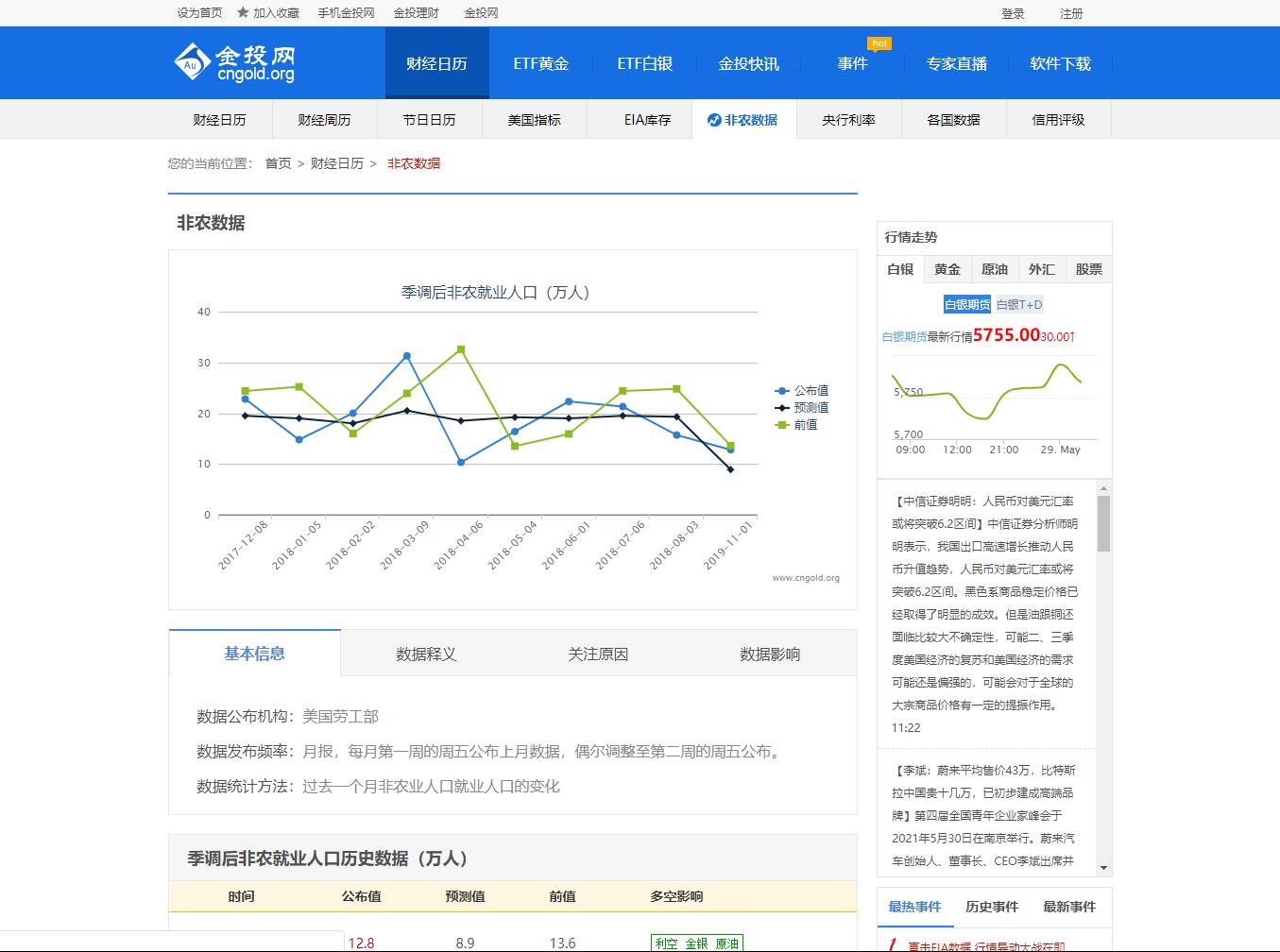The height and width of the screenshot is (952, 1280).
Task: Switch to the 数据释义 tab
Action: tap(426, 653)
